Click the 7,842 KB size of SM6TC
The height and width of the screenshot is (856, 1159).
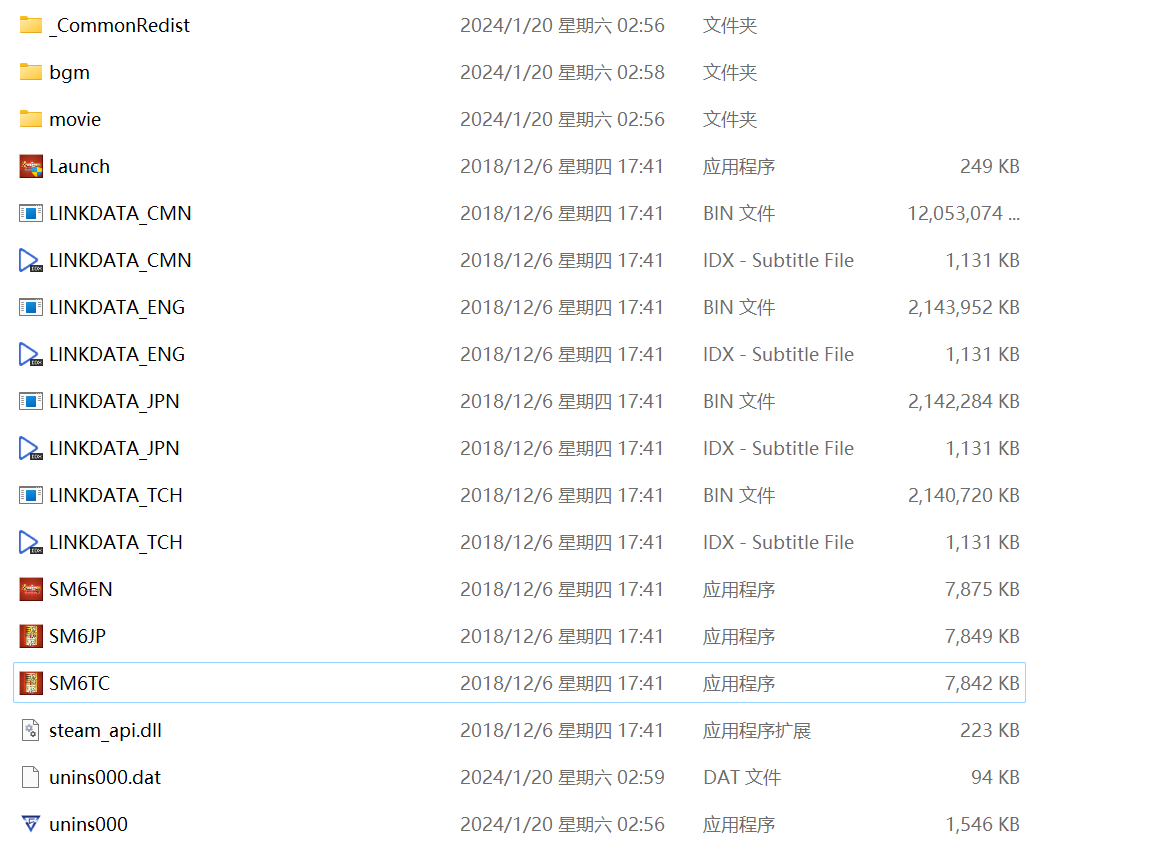click(x=982, y=683)
